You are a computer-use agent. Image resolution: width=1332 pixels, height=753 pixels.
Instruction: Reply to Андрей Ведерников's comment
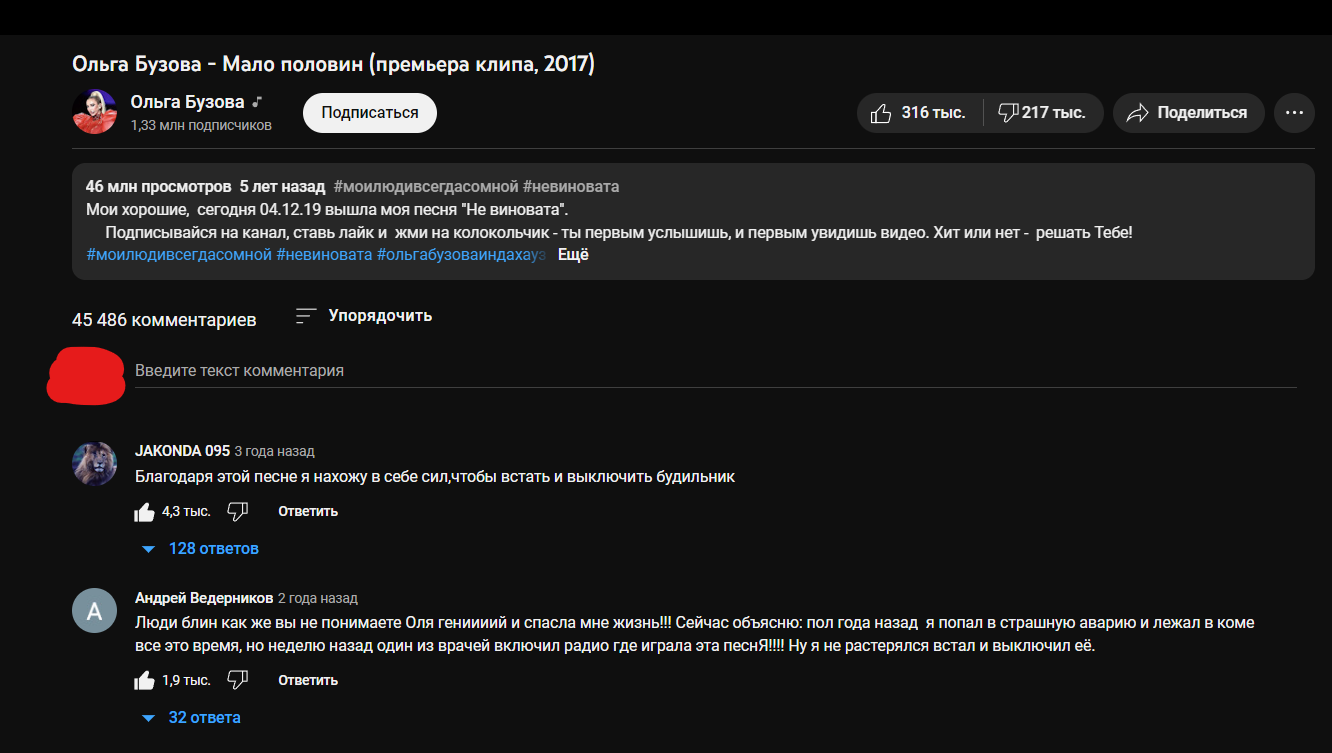point(308,681)
